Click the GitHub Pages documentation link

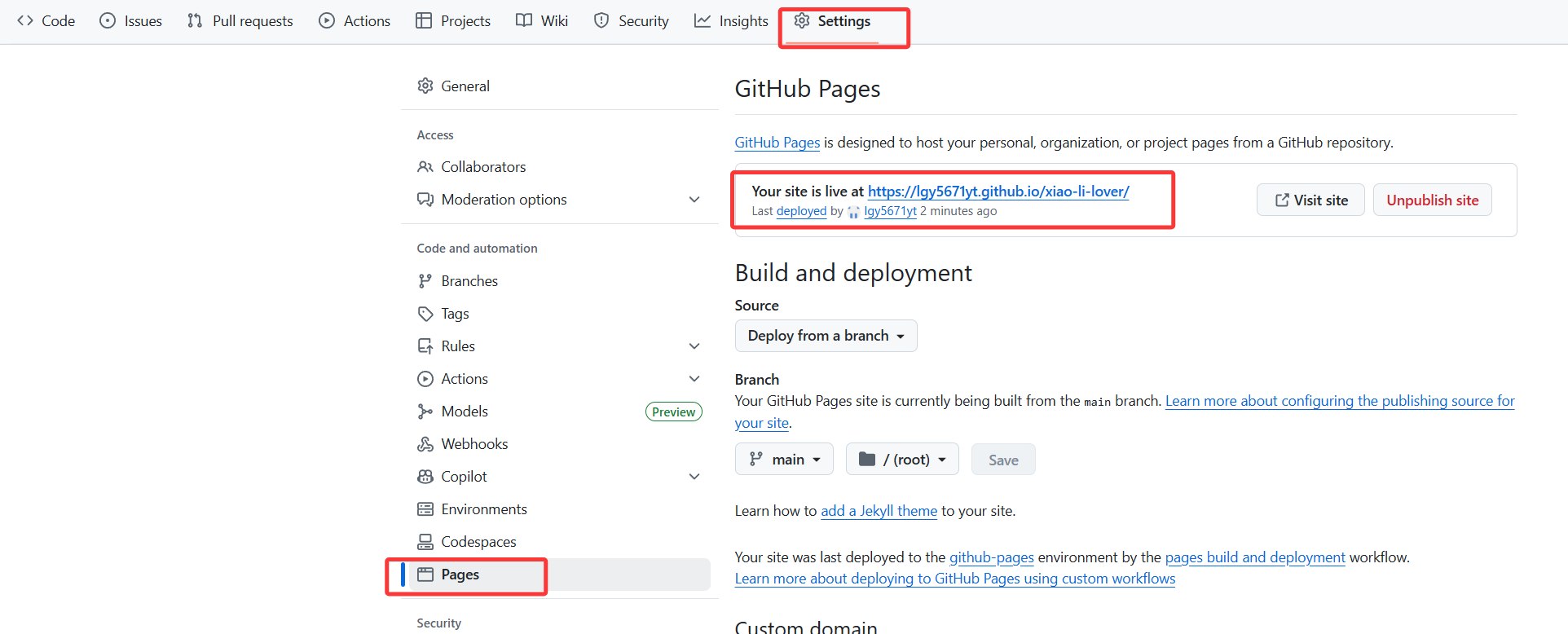pyautogui.click(x=777, y=143)
